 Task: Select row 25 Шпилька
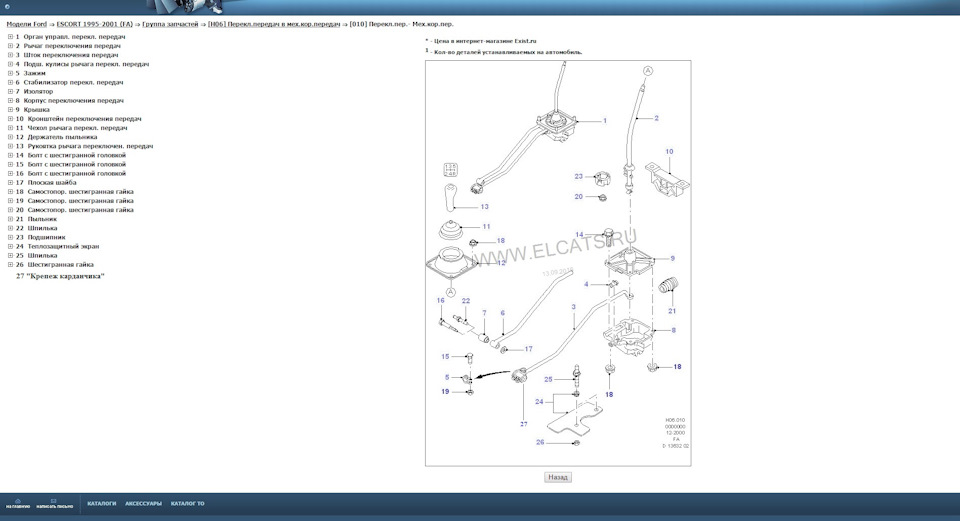tap(36, 256)
